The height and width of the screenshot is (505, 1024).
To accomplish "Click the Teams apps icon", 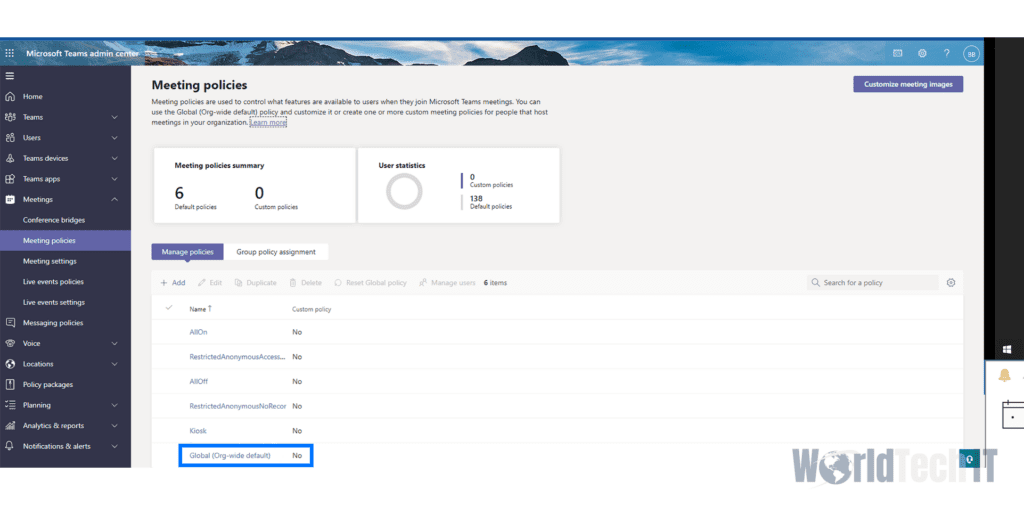I will (10, 179).
